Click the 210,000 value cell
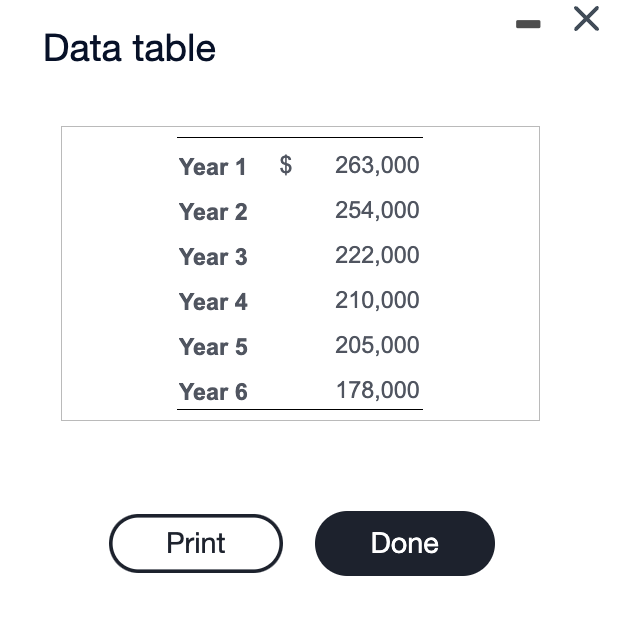 click(x=377, y=300)
